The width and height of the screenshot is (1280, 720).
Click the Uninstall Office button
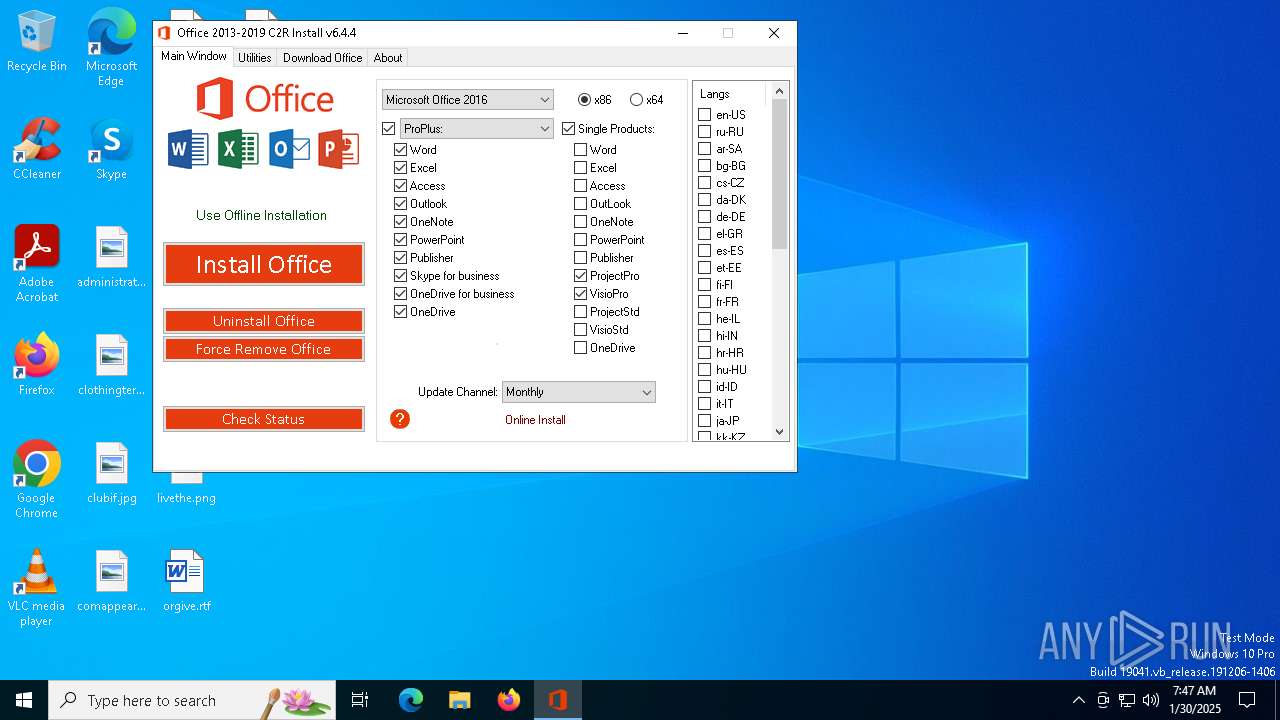(264, 321)
